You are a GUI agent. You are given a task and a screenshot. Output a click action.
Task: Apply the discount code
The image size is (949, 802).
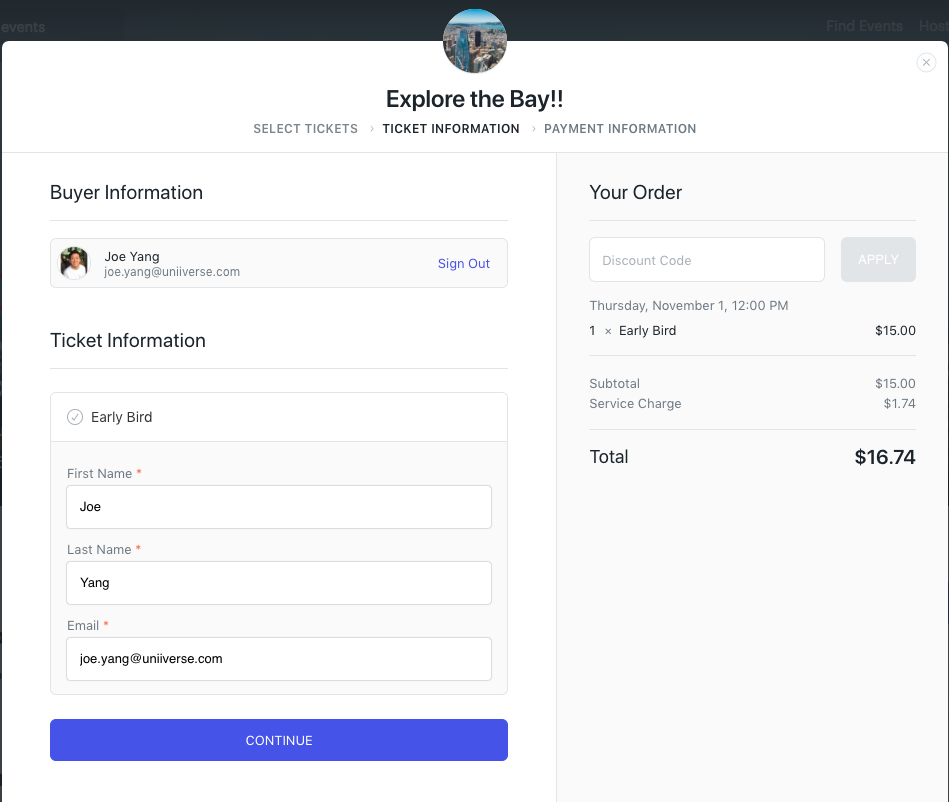(x=878, y=260)
